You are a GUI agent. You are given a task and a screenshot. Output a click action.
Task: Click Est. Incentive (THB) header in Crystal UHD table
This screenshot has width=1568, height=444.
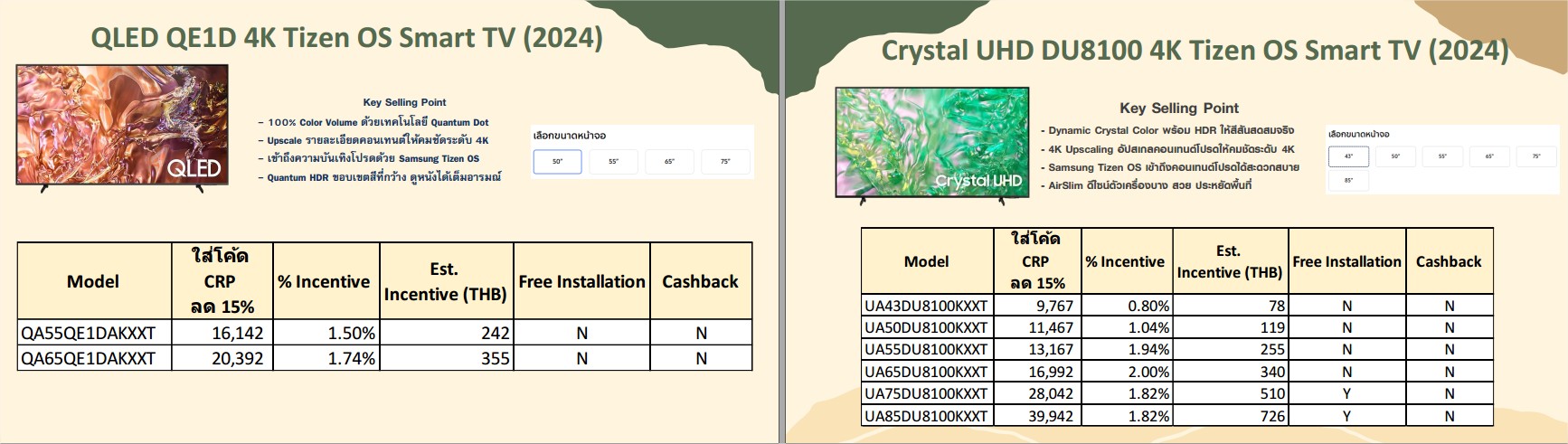(1231, 261)
